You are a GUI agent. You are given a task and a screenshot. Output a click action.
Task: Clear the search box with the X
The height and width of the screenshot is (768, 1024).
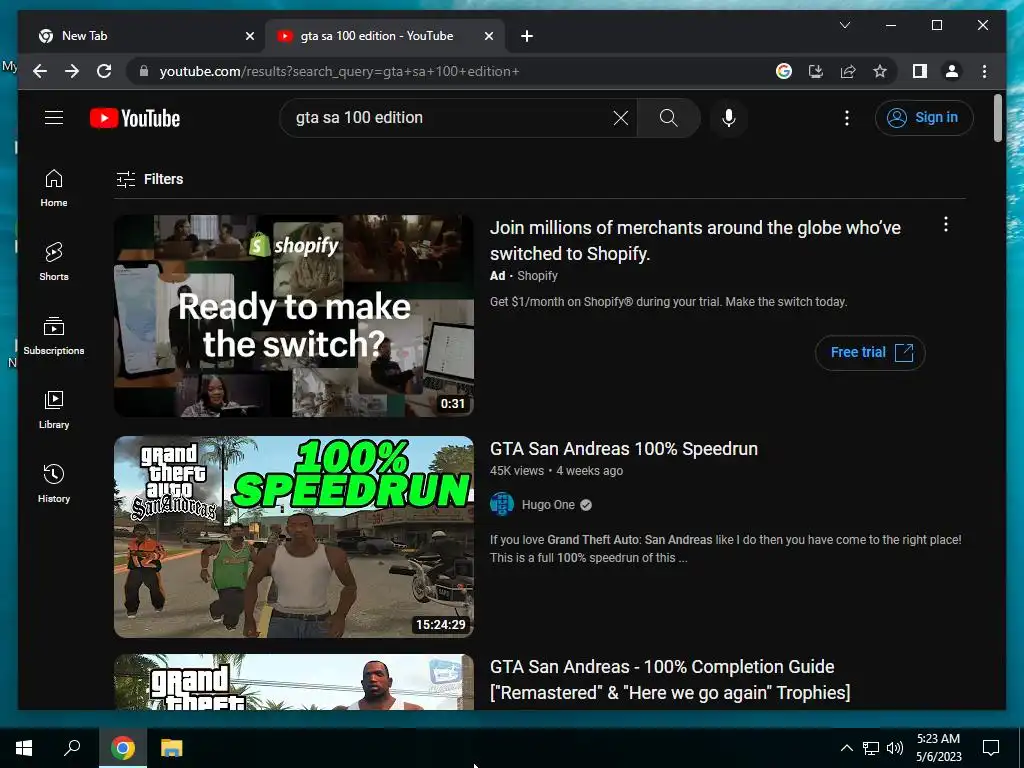pyautogui.click(x=620, y=118)
